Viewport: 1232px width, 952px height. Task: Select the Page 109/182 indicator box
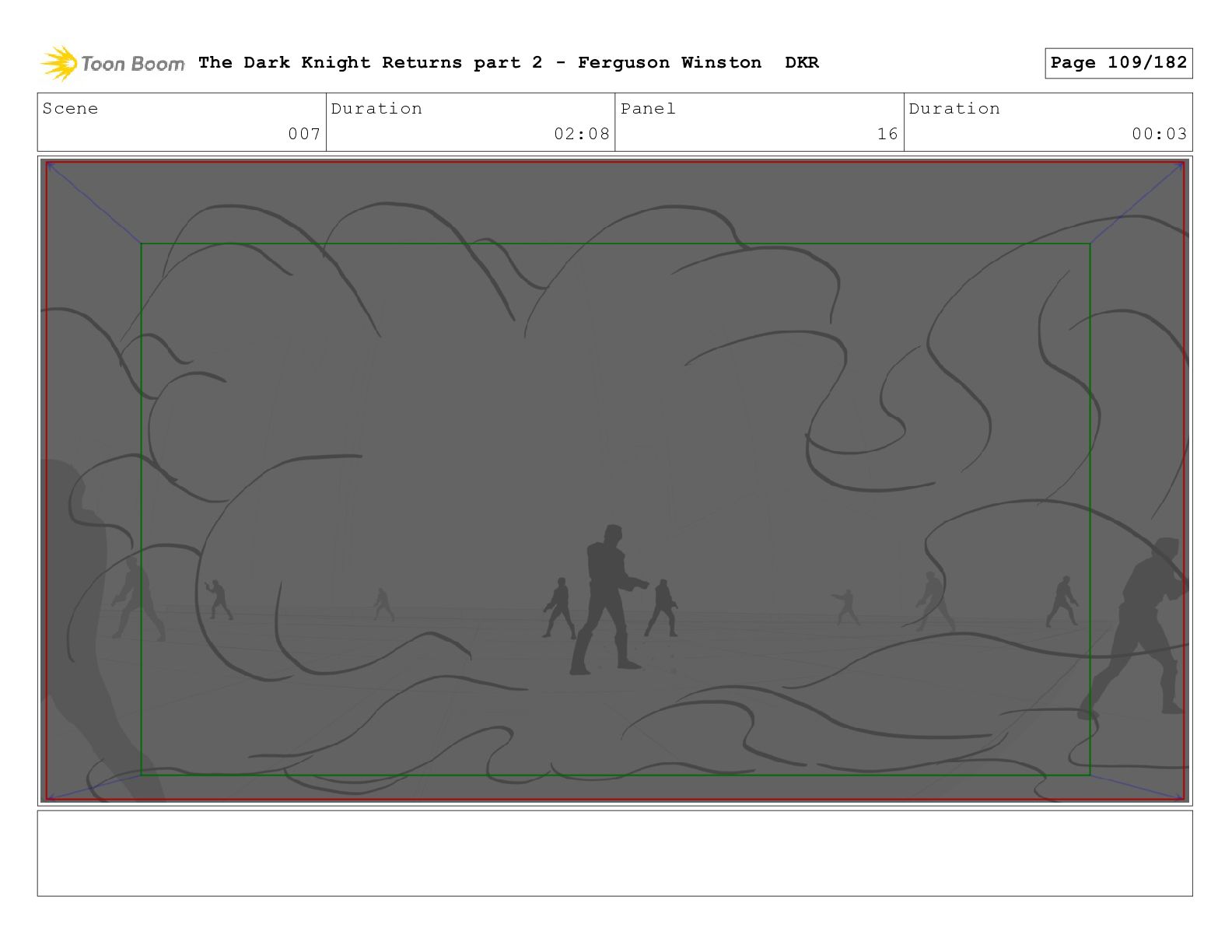coord(1118,63)
